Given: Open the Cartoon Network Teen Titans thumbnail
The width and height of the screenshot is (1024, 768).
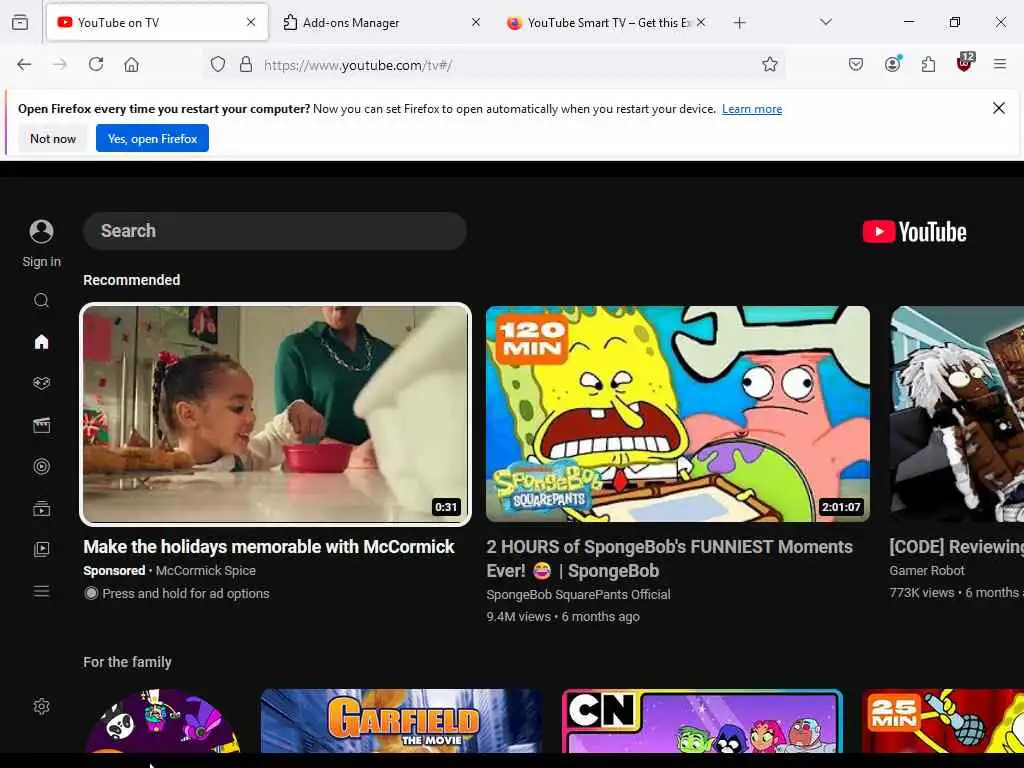Looking at the screenshot, I should pos(703,721).
